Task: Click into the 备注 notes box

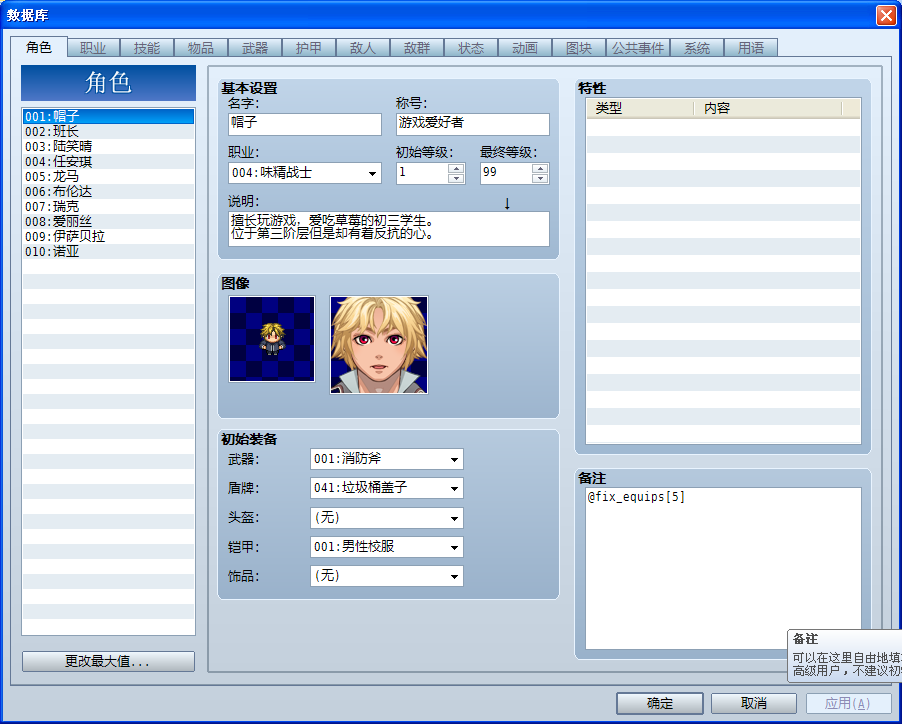Action: [x=723, y=568]
